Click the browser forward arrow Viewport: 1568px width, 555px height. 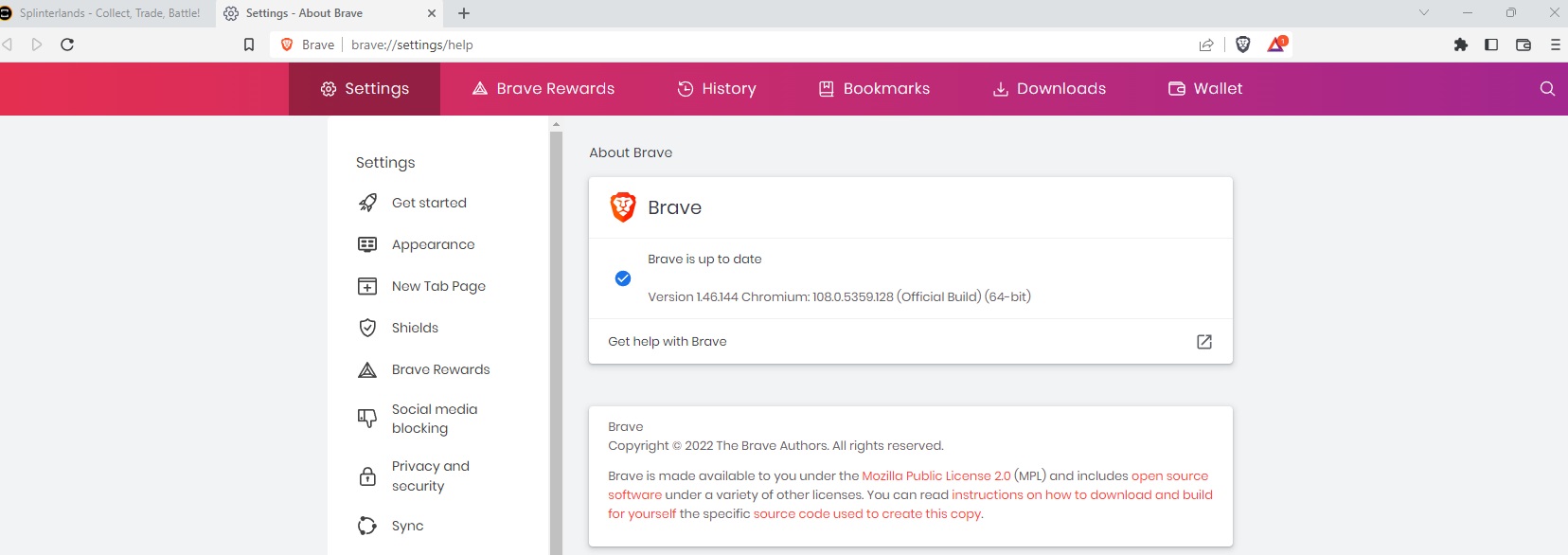pos(37,45)
